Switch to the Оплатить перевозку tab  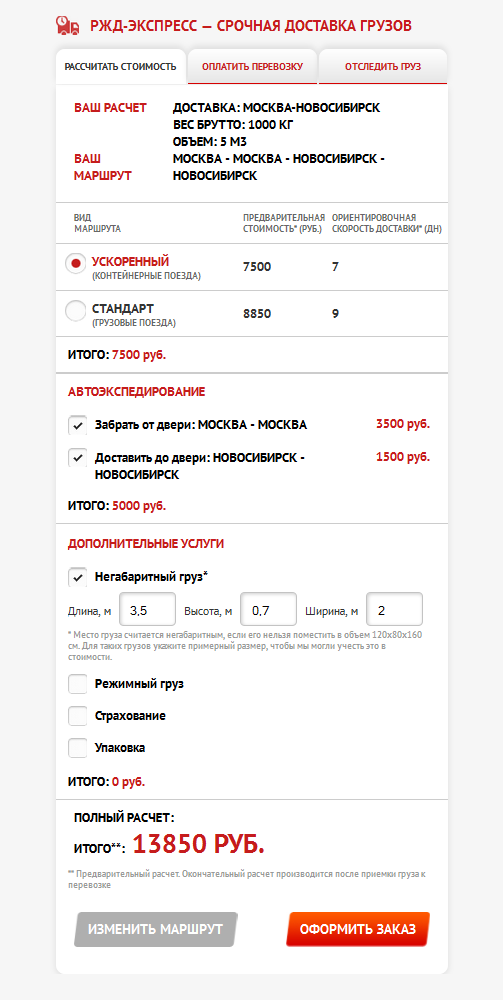point(252,66)
